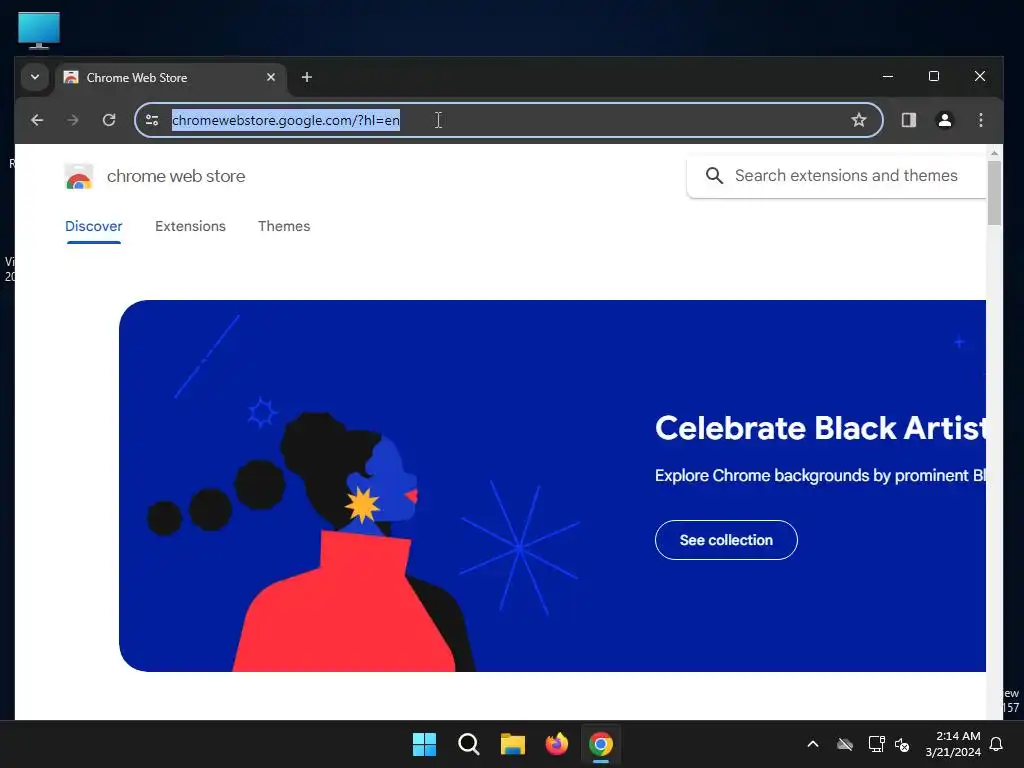
Task: Open the Chrome profile icon
Action: click(x=944, y=120)
